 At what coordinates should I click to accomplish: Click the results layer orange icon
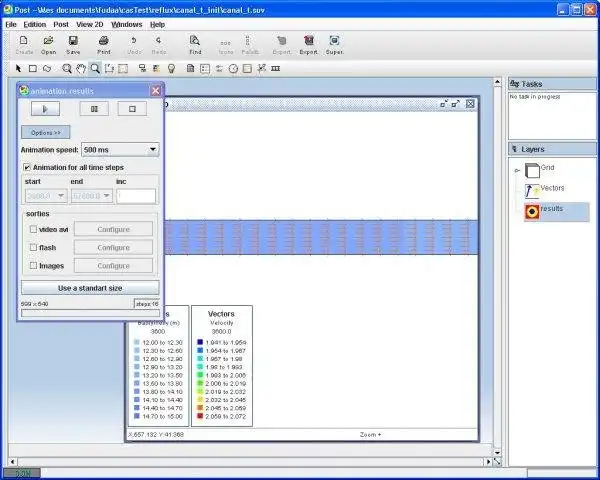[x=532, y=211]
